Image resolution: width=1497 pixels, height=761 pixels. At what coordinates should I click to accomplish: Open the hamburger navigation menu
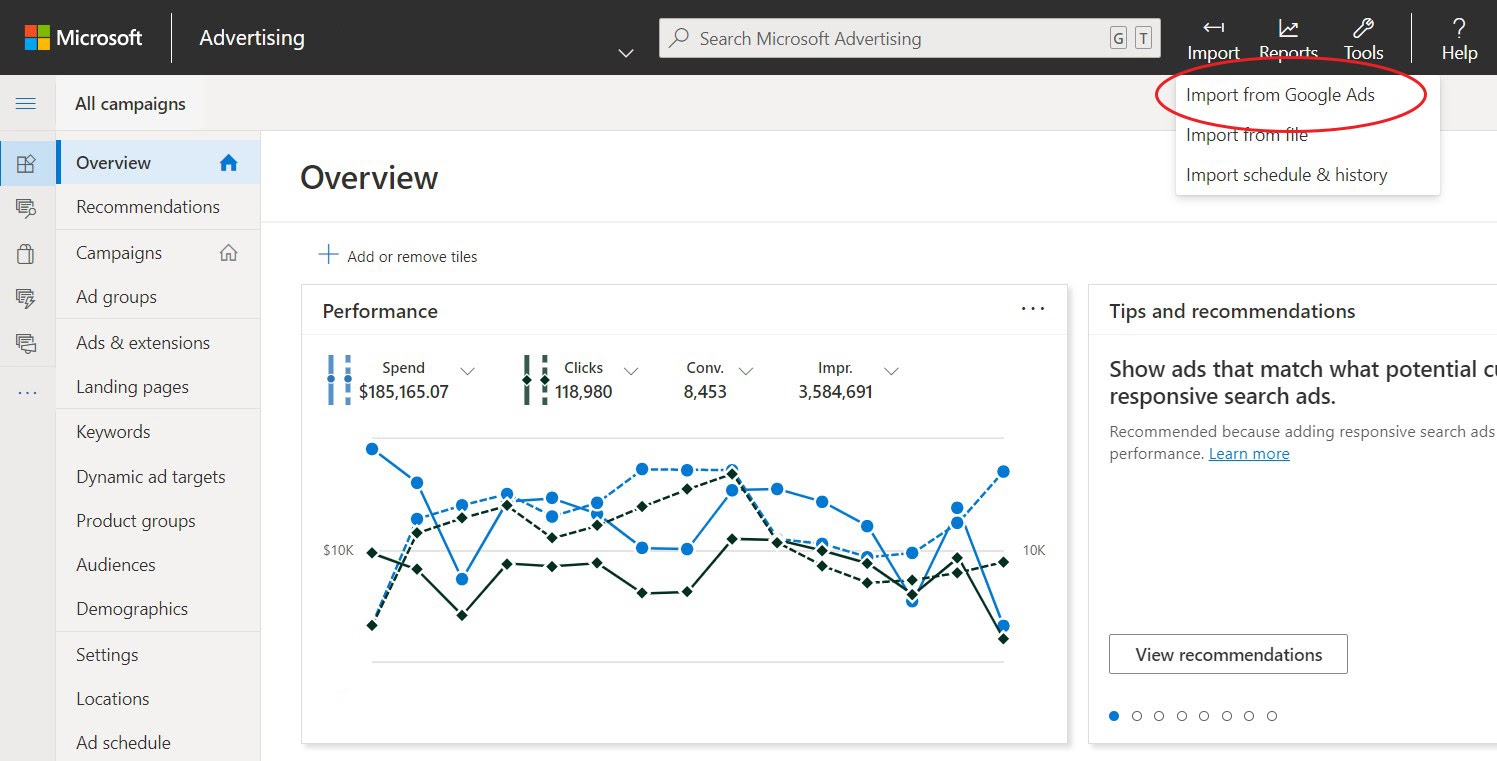(x=26, y=103)
